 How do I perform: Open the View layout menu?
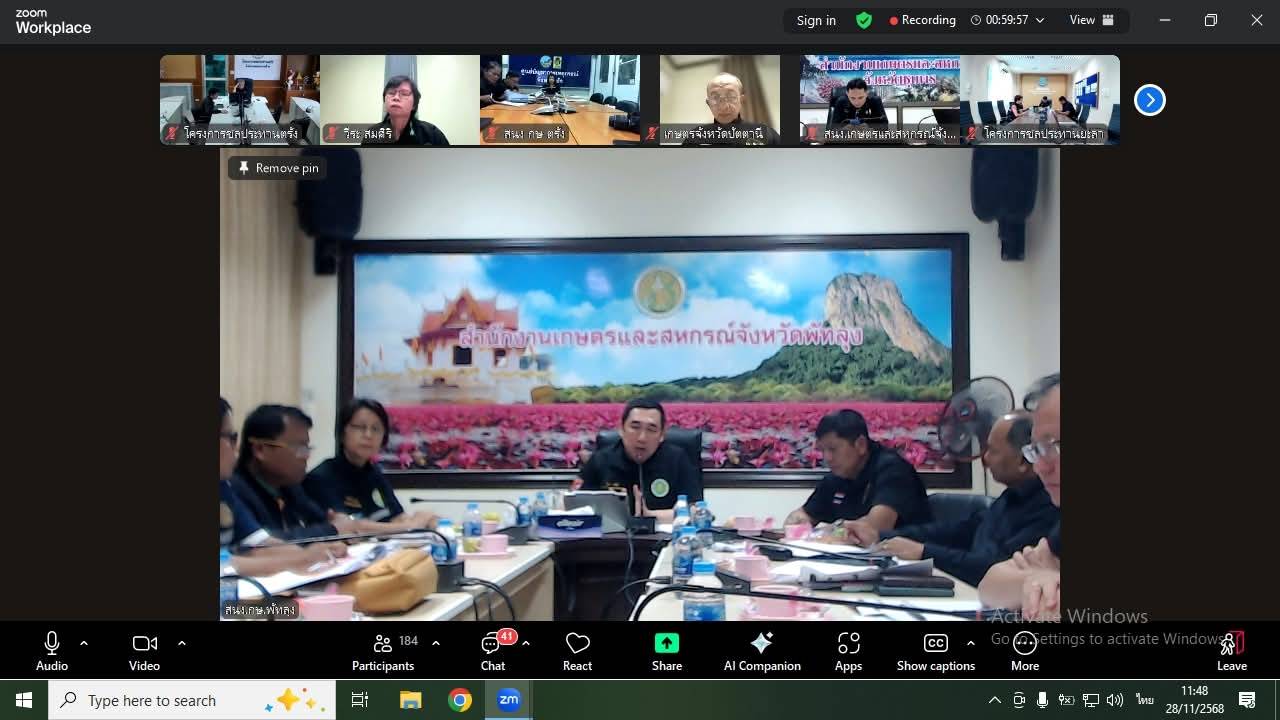(1091, 20)
